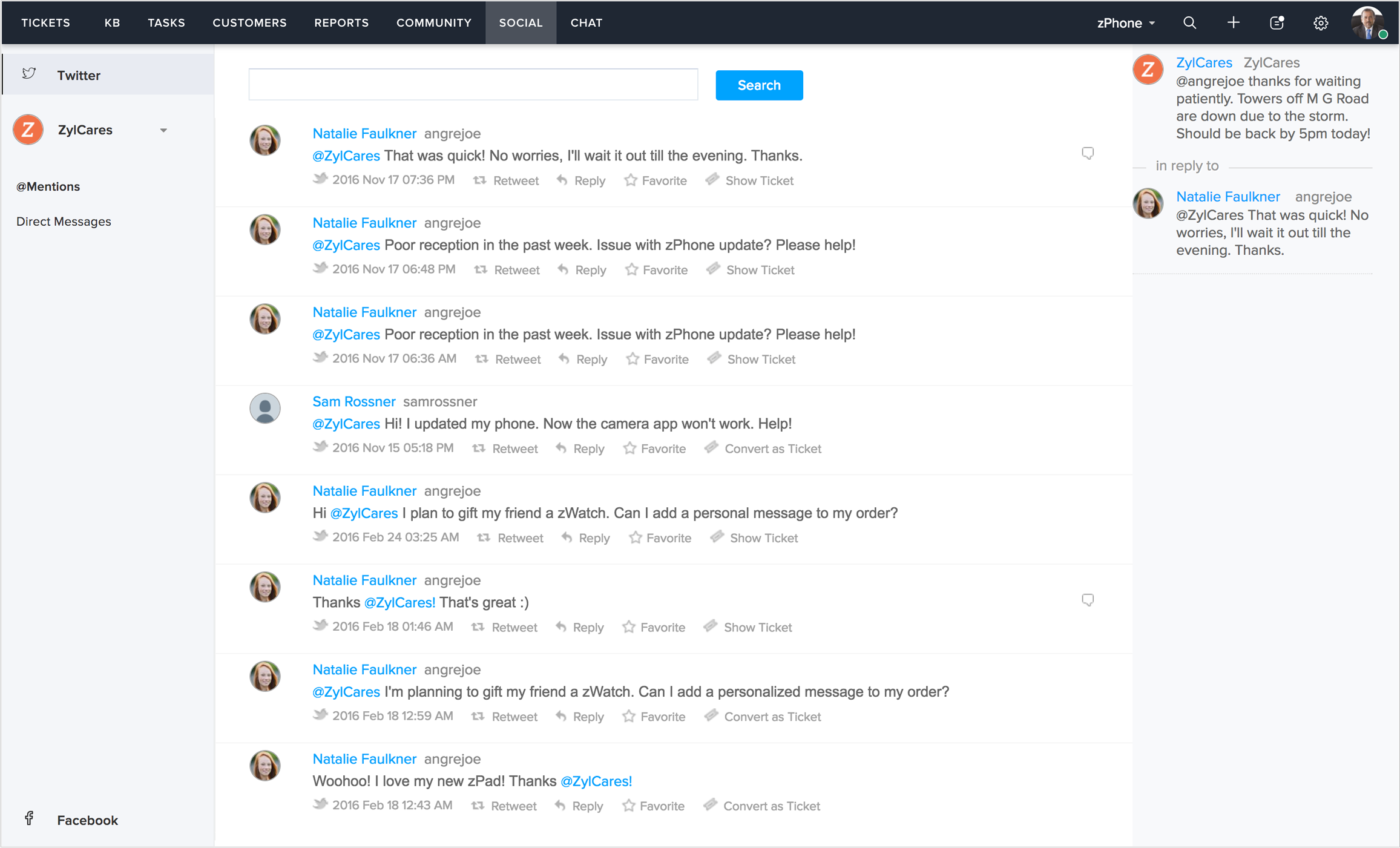Image resolution: width=1400 pixels, height=848 pixels.
Task: Open Direct Messages in sidebar
Action: [x=64, y=222]
